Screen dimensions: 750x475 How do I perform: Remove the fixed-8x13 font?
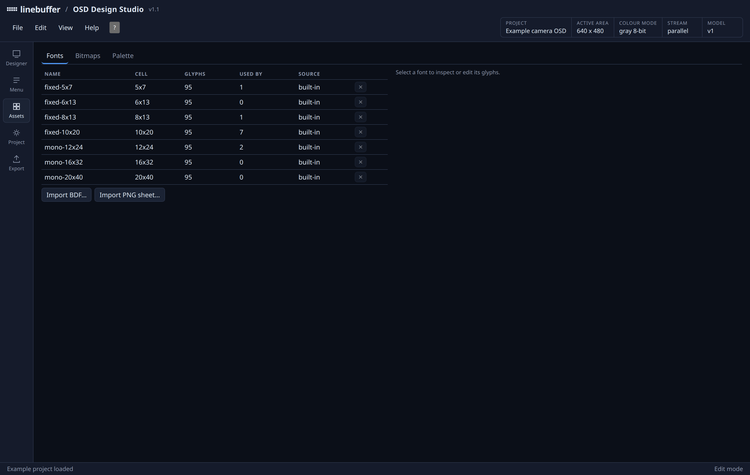point(361,117)
